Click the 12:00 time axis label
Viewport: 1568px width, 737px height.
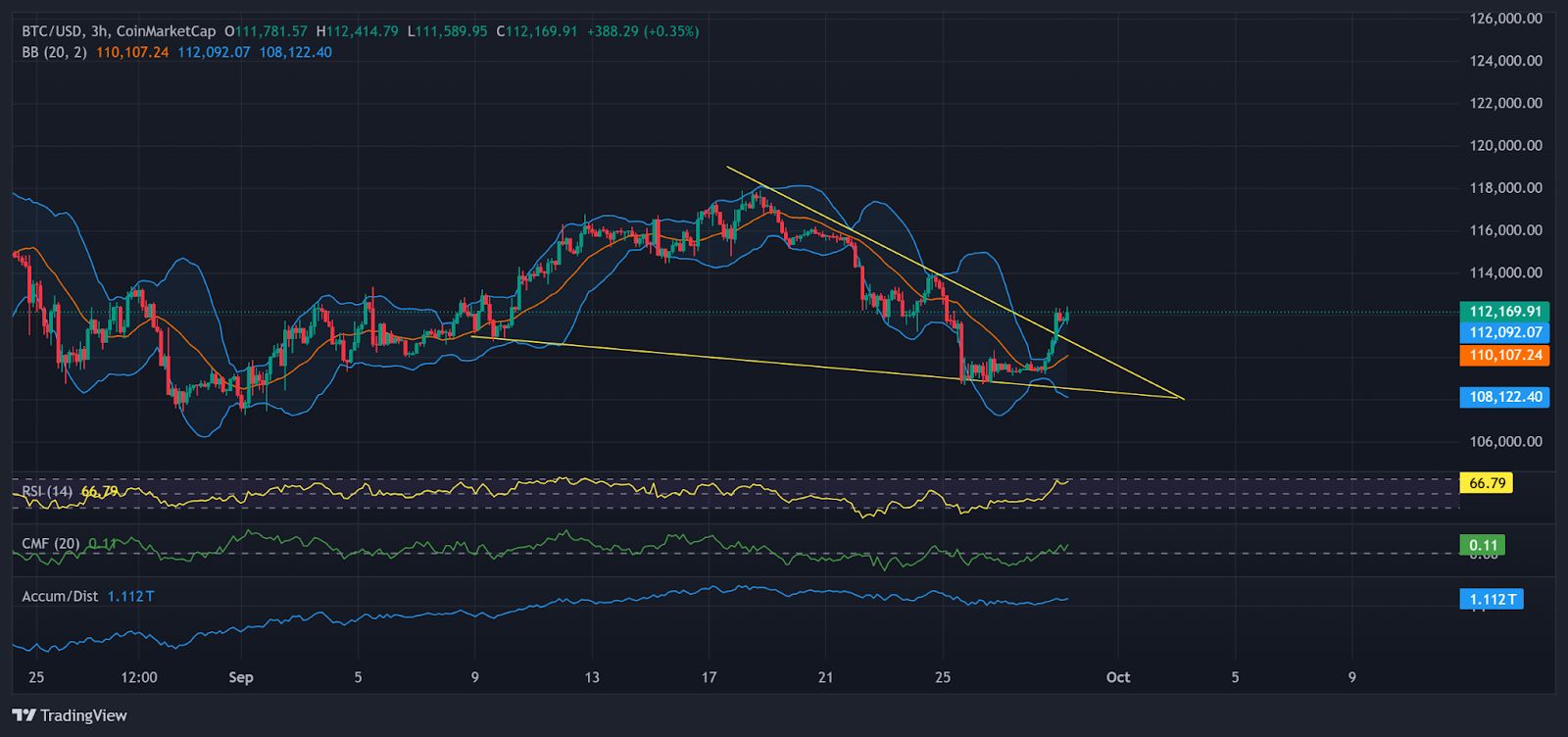click(139, 677)
